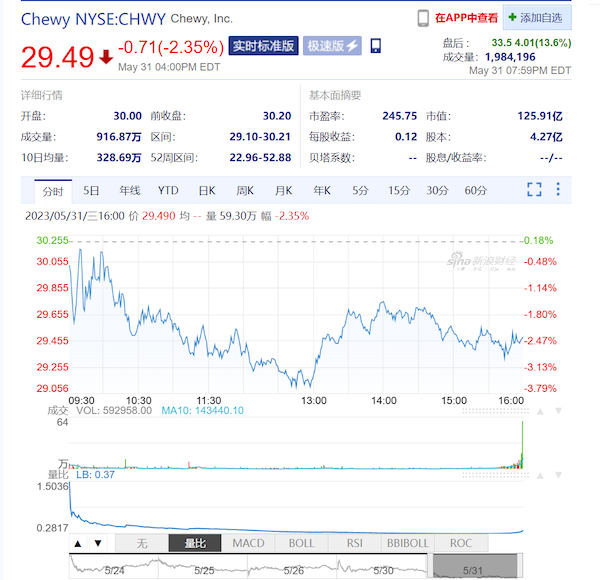Image resolution: width=600 pixels, height=580 pixels.
Task: Expand chart to fullscreen
Action: click(534, 189)
